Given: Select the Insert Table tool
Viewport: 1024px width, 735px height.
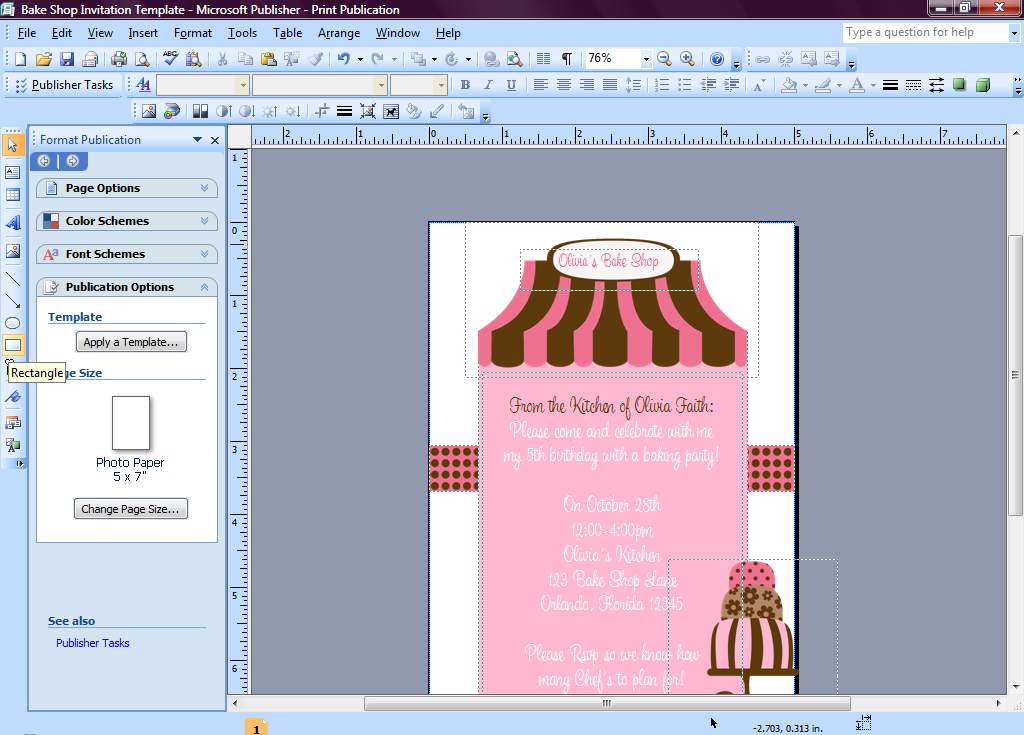Looking at the screenshot, I should click(12, 195).
